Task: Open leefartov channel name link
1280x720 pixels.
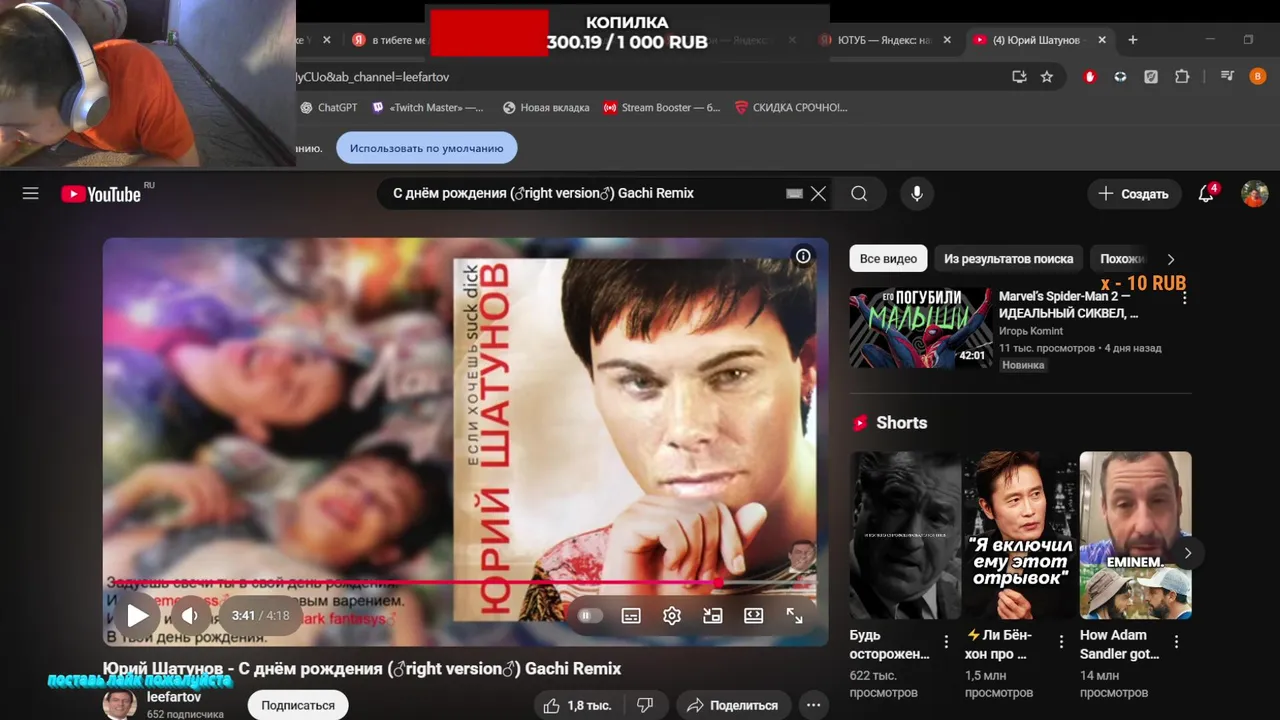Action: click(x=174, y=697)
